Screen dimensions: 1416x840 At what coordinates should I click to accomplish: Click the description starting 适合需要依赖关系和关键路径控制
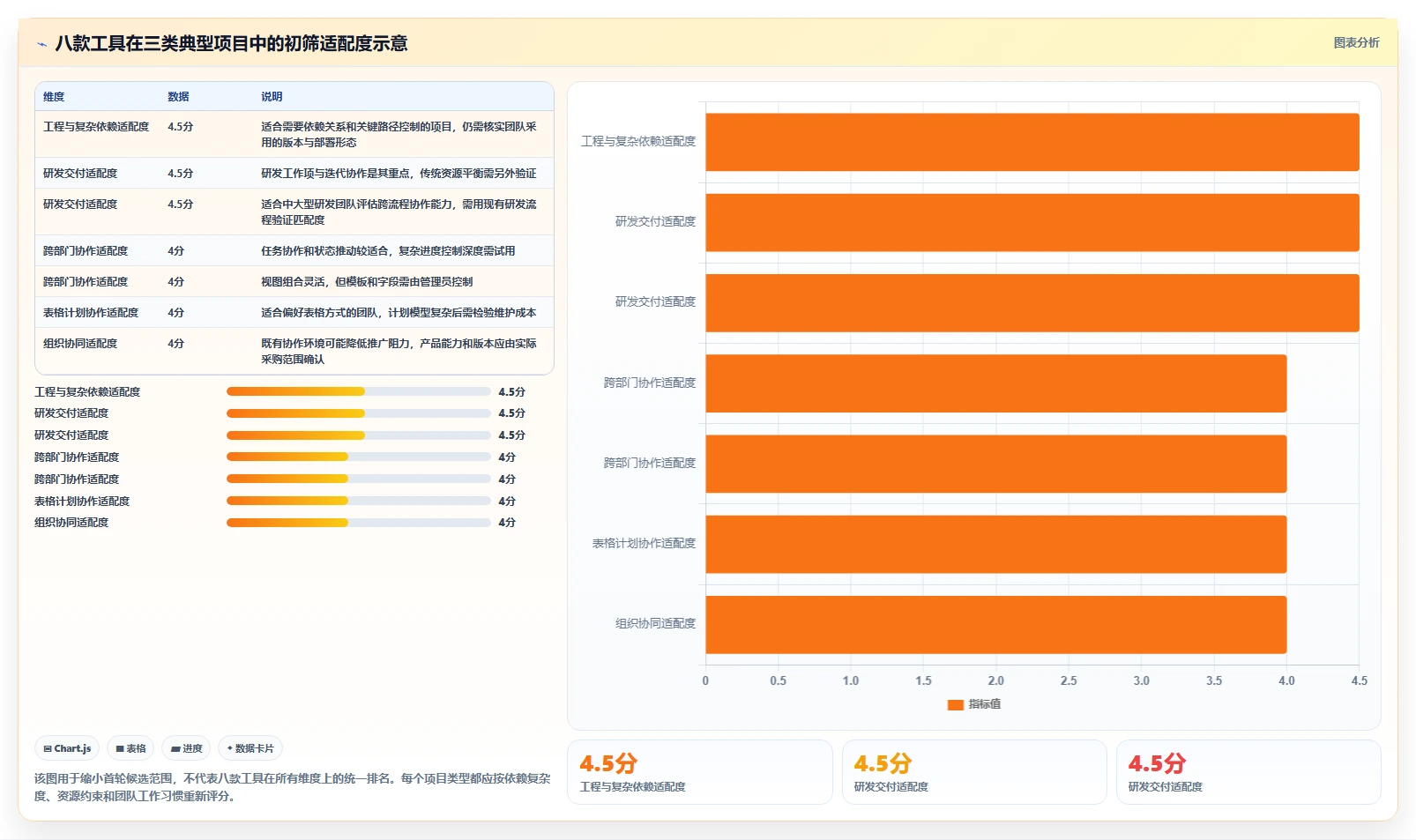coord(399,135)
